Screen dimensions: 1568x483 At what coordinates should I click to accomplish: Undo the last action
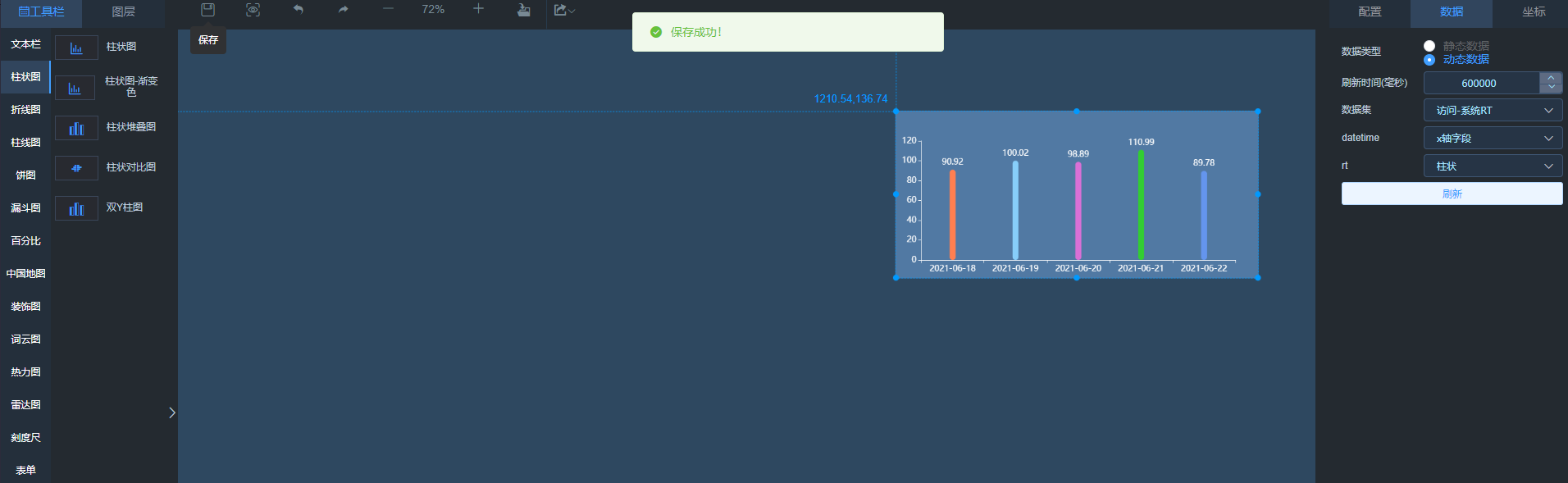[299, 10]
